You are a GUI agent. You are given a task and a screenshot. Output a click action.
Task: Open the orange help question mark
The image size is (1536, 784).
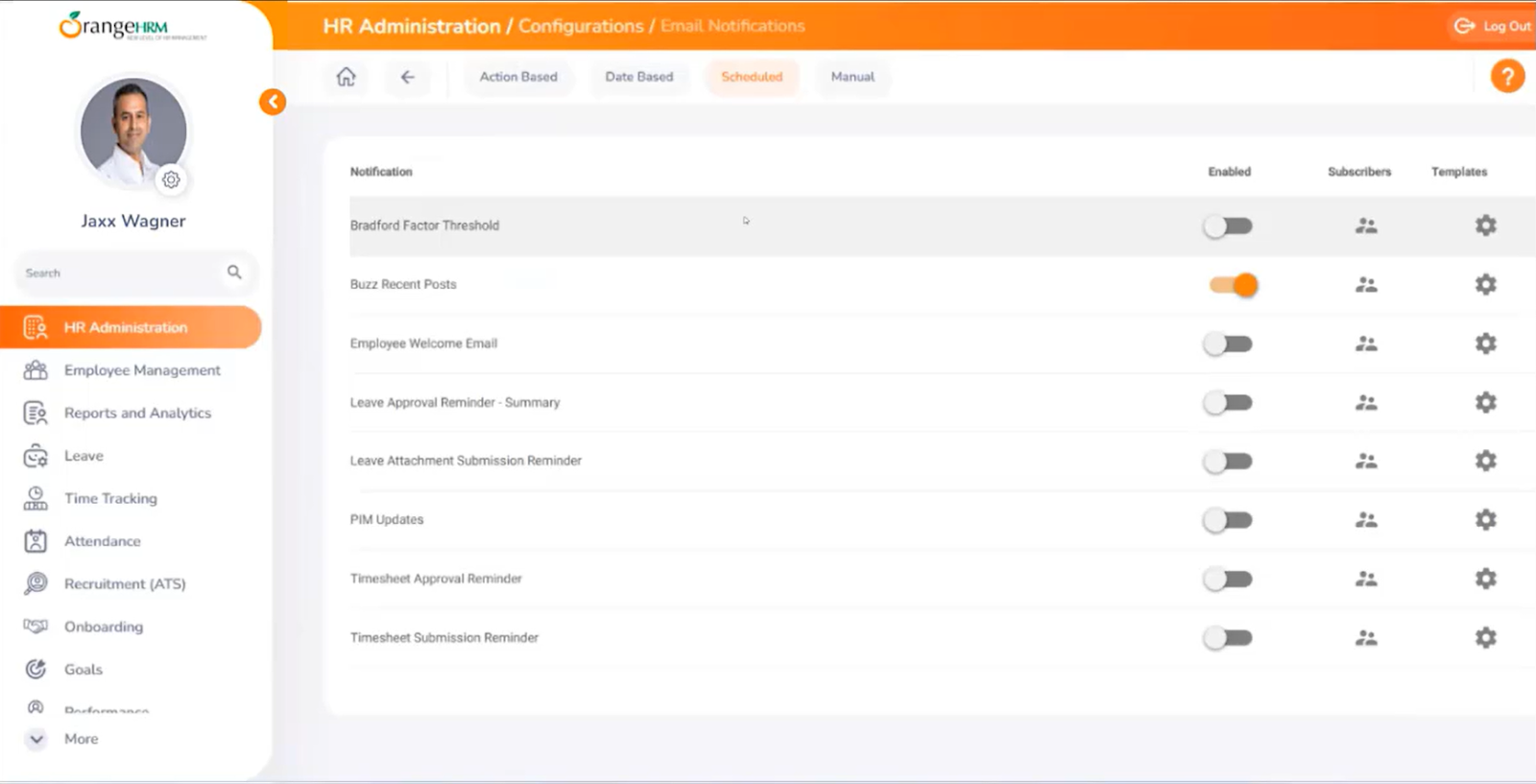tap(1507, 76)
